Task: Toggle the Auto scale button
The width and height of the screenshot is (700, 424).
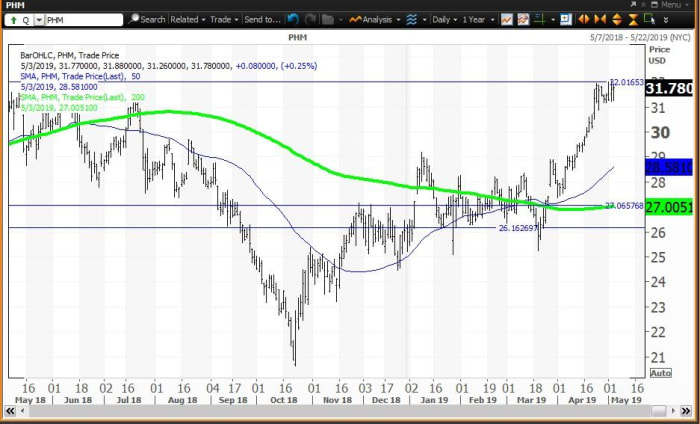Action: point(660,372)
